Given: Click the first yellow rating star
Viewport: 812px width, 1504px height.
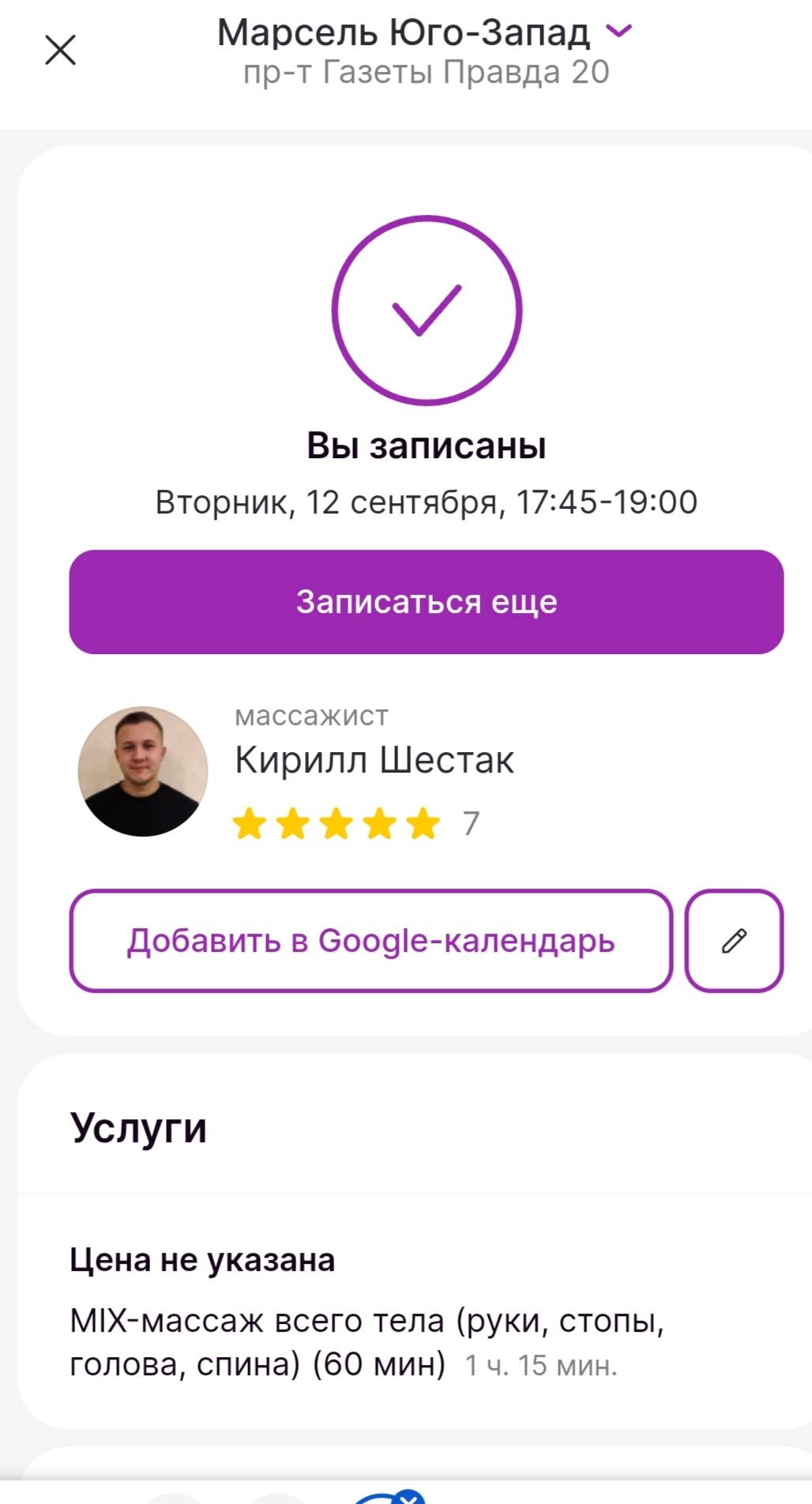Looking at the screenshot, I should tap(250, 823).
